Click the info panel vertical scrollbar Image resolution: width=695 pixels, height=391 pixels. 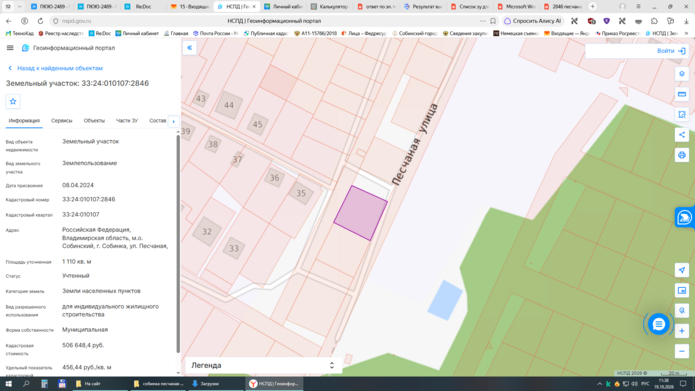pyautogui.click(x=178, y=244)
